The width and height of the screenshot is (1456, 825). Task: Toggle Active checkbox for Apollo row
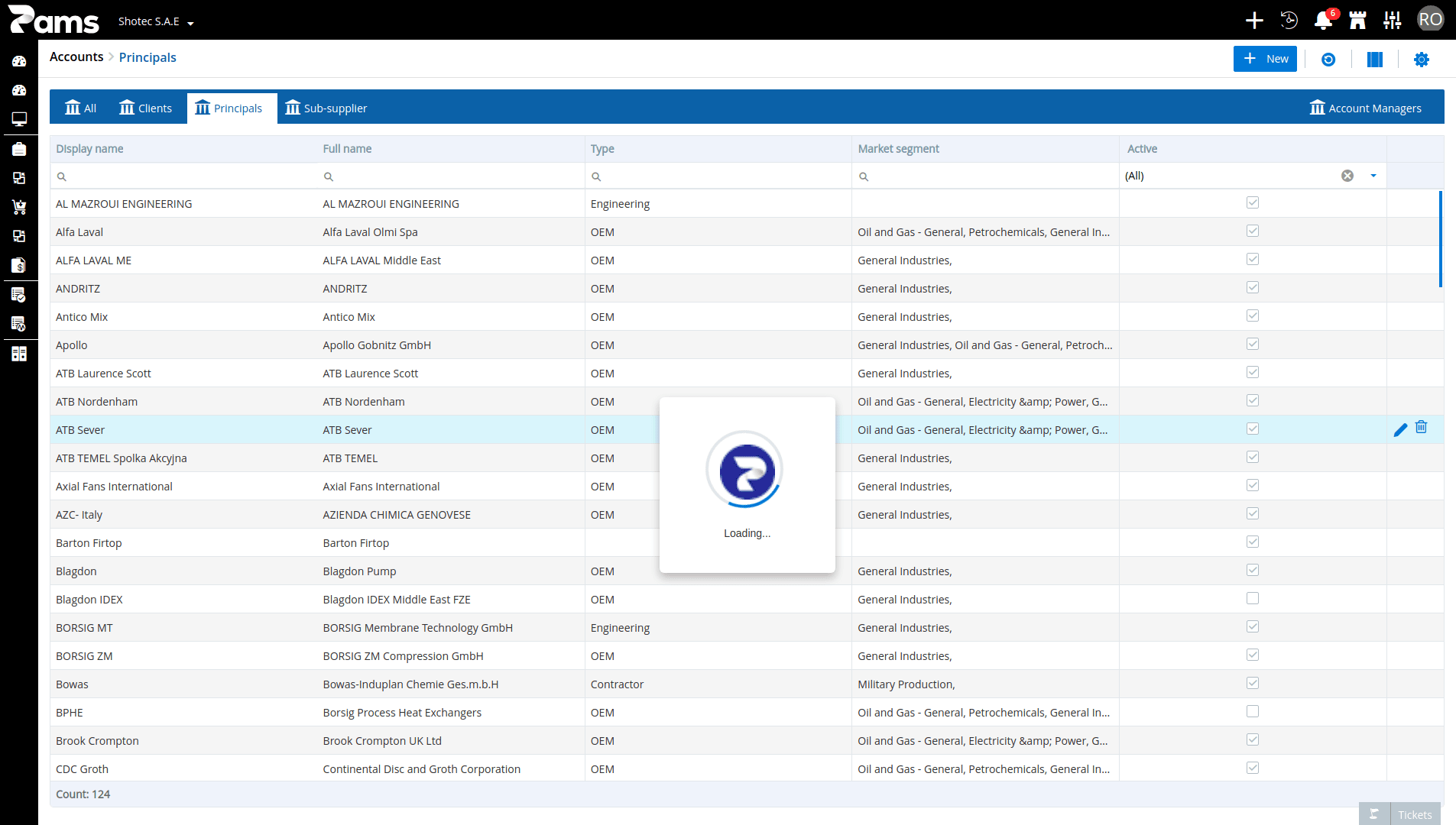[1253, 344]
